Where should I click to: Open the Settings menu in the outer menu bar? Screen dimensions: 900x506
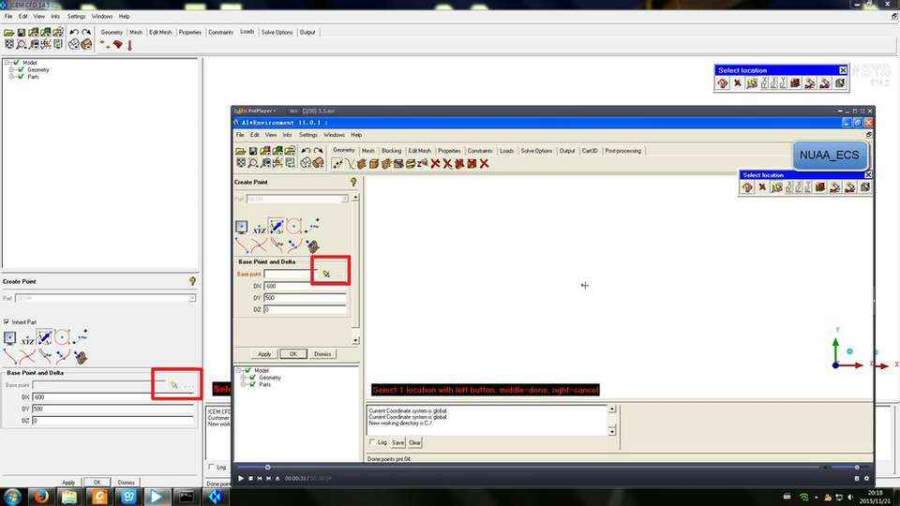(76, 17)
